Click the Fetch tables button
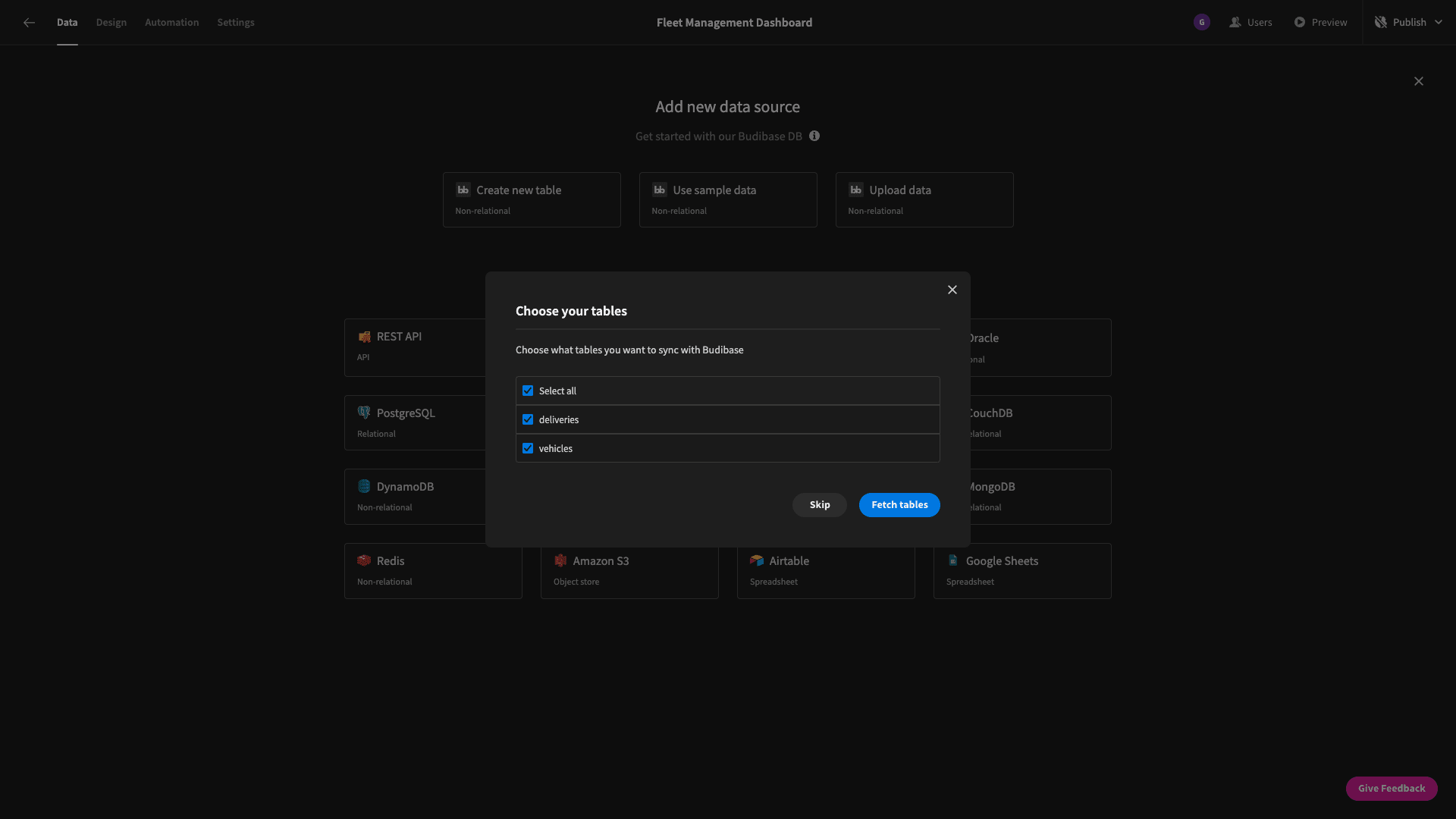 pyautogui.click(x=899, y=505)
